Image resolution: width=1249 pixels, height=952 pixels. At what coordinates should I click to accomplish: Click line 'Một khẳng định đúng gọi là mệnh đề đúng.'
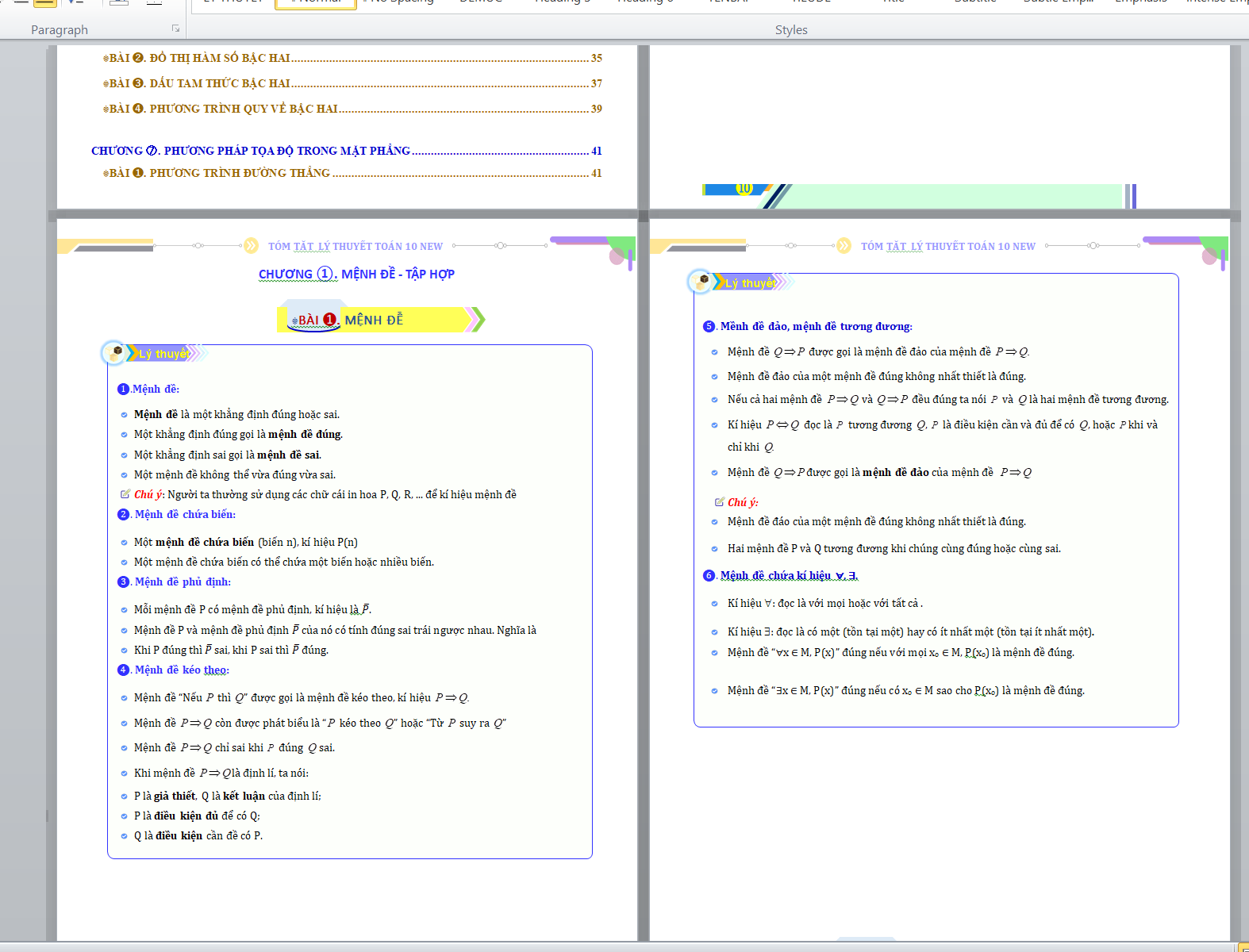pyautogui.click(x=238, y=434)
